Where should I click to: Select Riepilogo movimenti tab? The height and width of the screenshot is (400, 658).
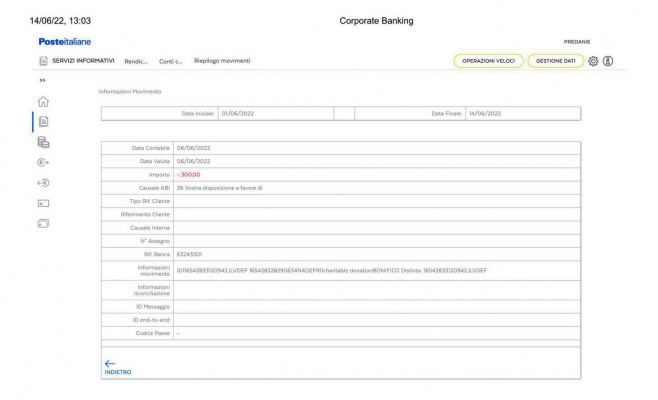tap(221, 62)
